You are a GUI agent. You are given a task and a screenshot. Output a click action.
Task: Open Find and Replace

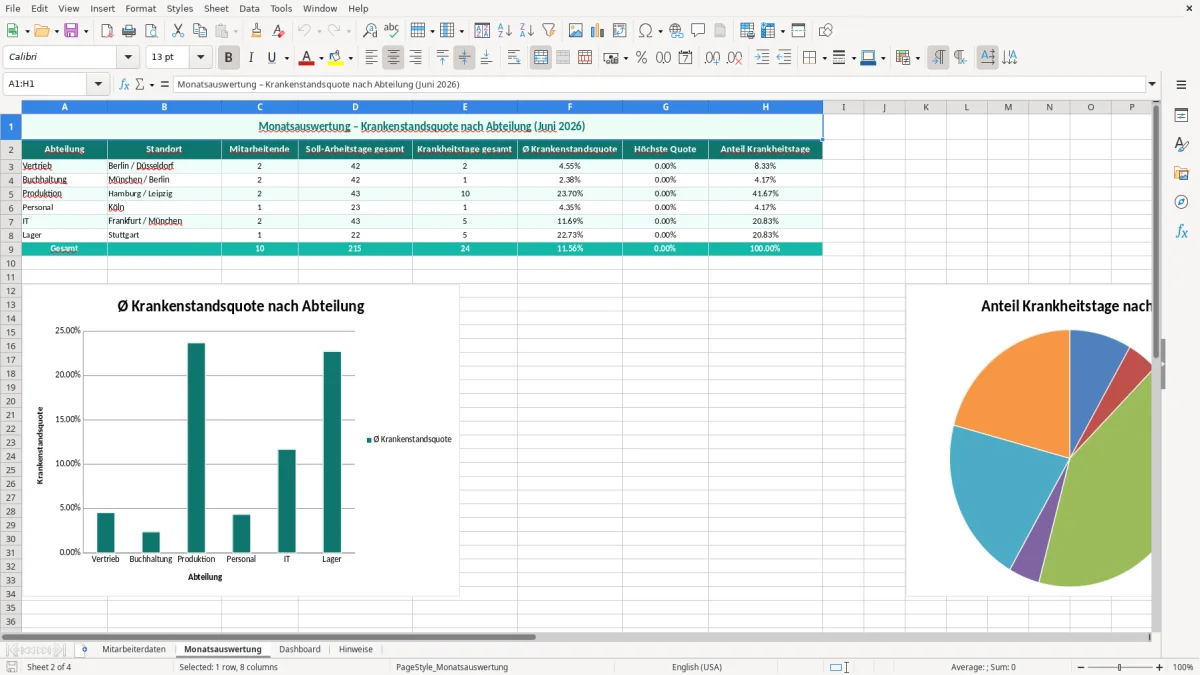(369, 31)
